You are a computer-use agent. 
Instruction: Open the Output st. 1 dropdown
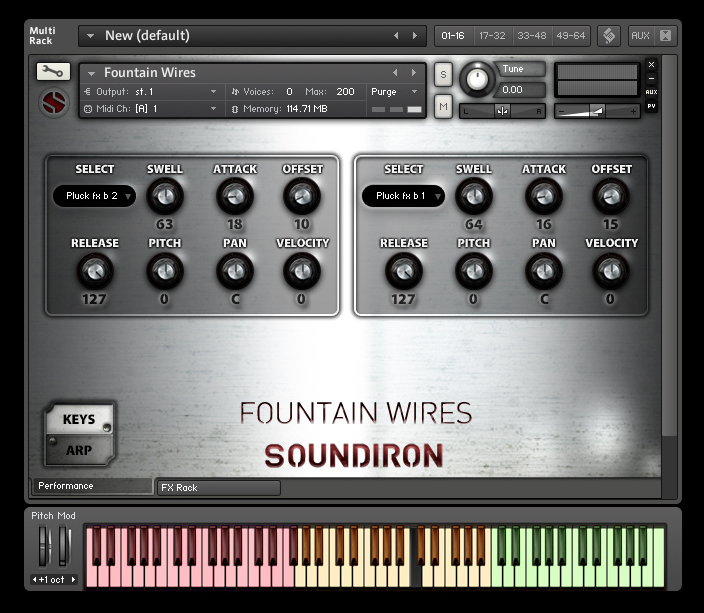click(214, 92)
